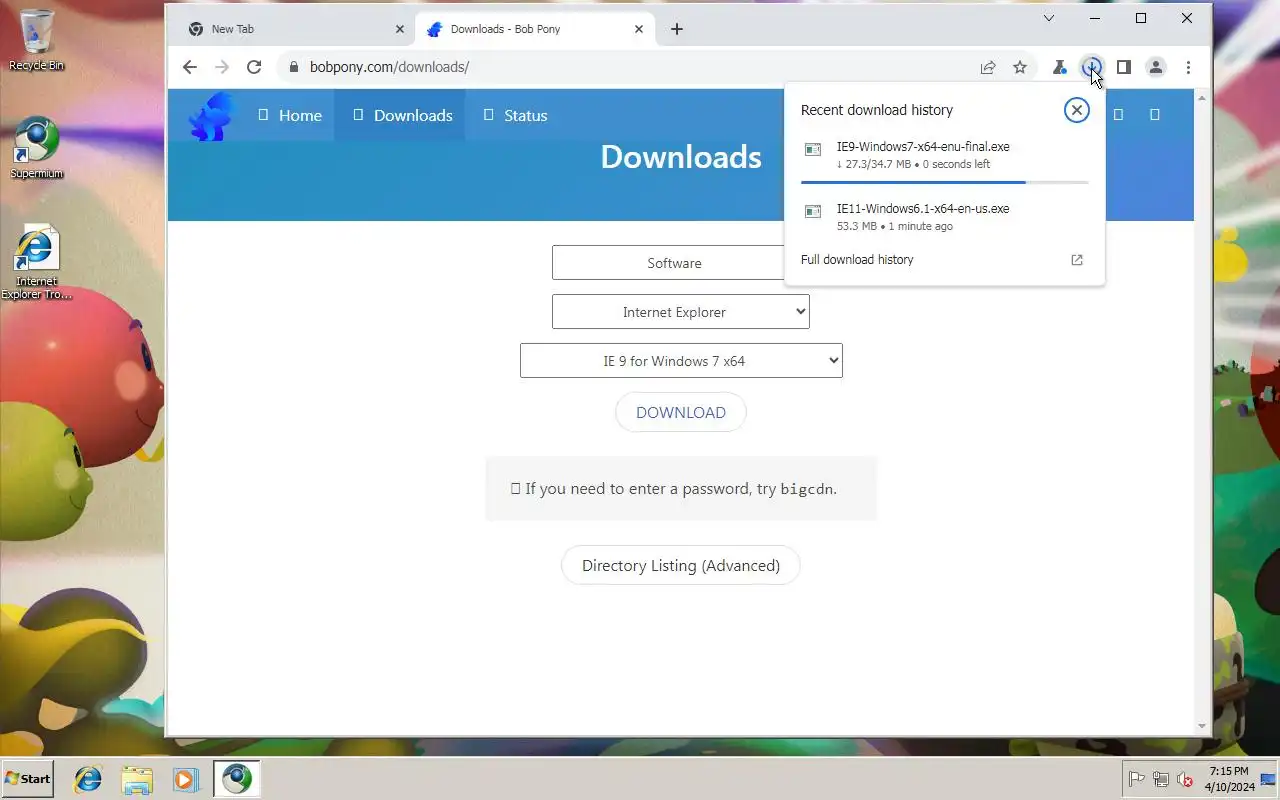Open the profile avatar menu
Image resolution: width=1280 pixels, height=800 pixels.
[1156, 67]
